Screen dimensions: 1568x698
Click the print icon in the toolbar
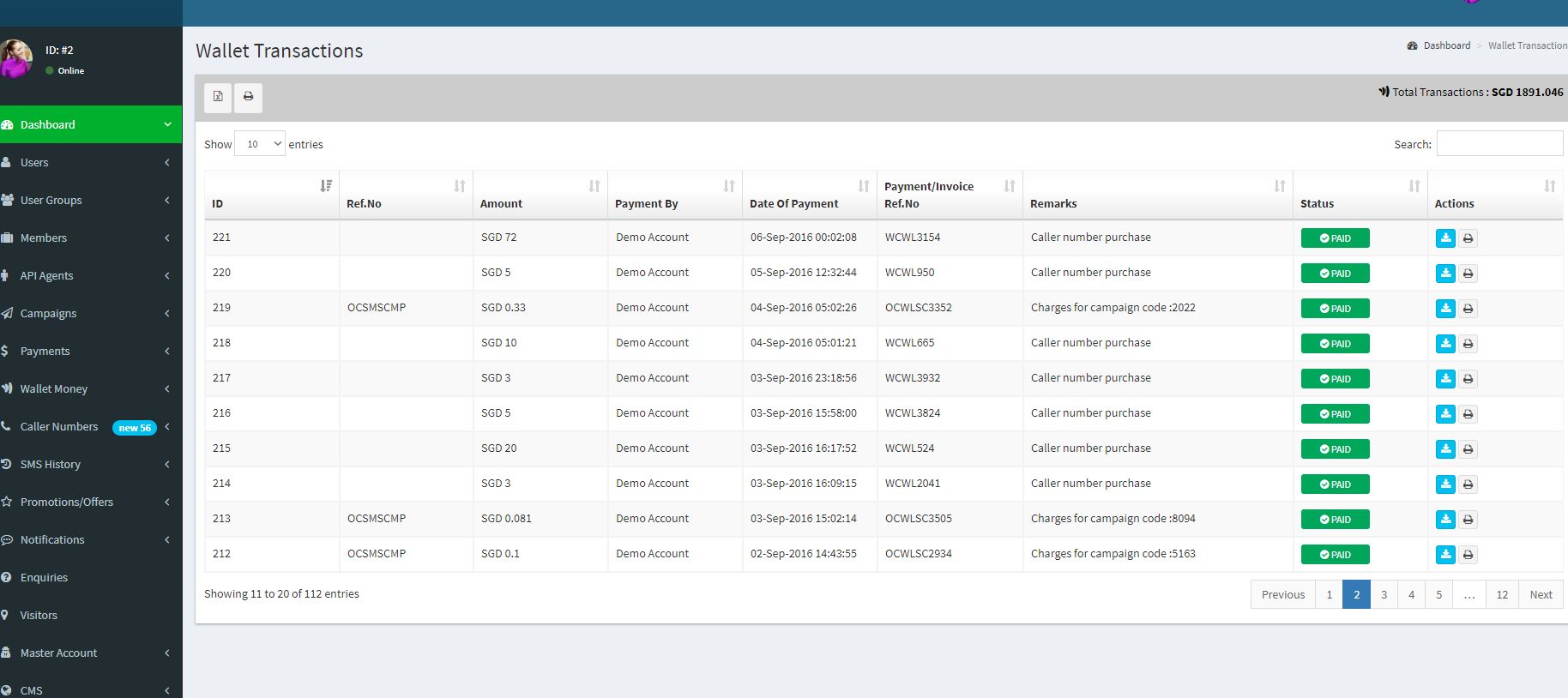click(248, 97)
